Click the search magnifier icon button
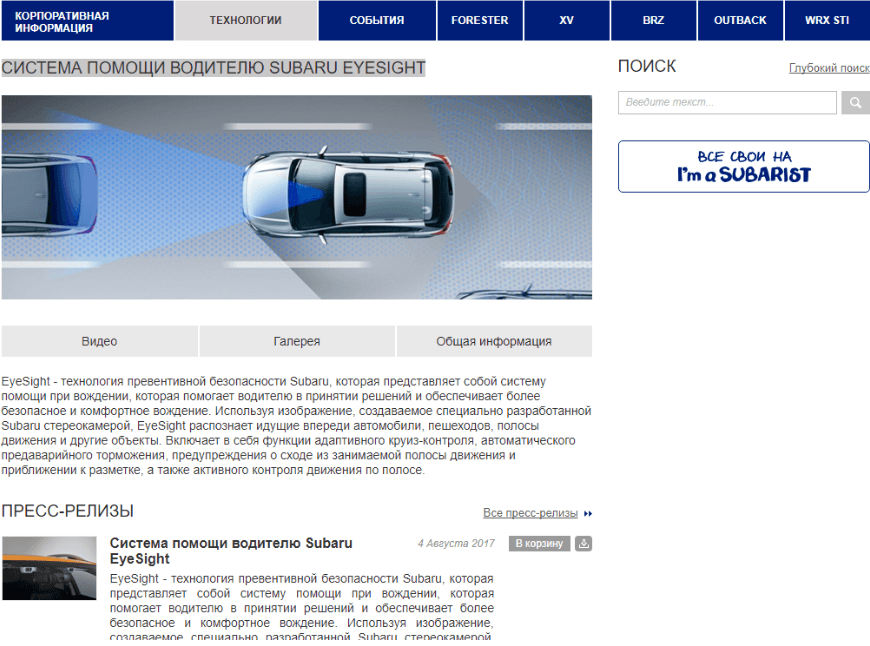 click(x=856, y=103)
